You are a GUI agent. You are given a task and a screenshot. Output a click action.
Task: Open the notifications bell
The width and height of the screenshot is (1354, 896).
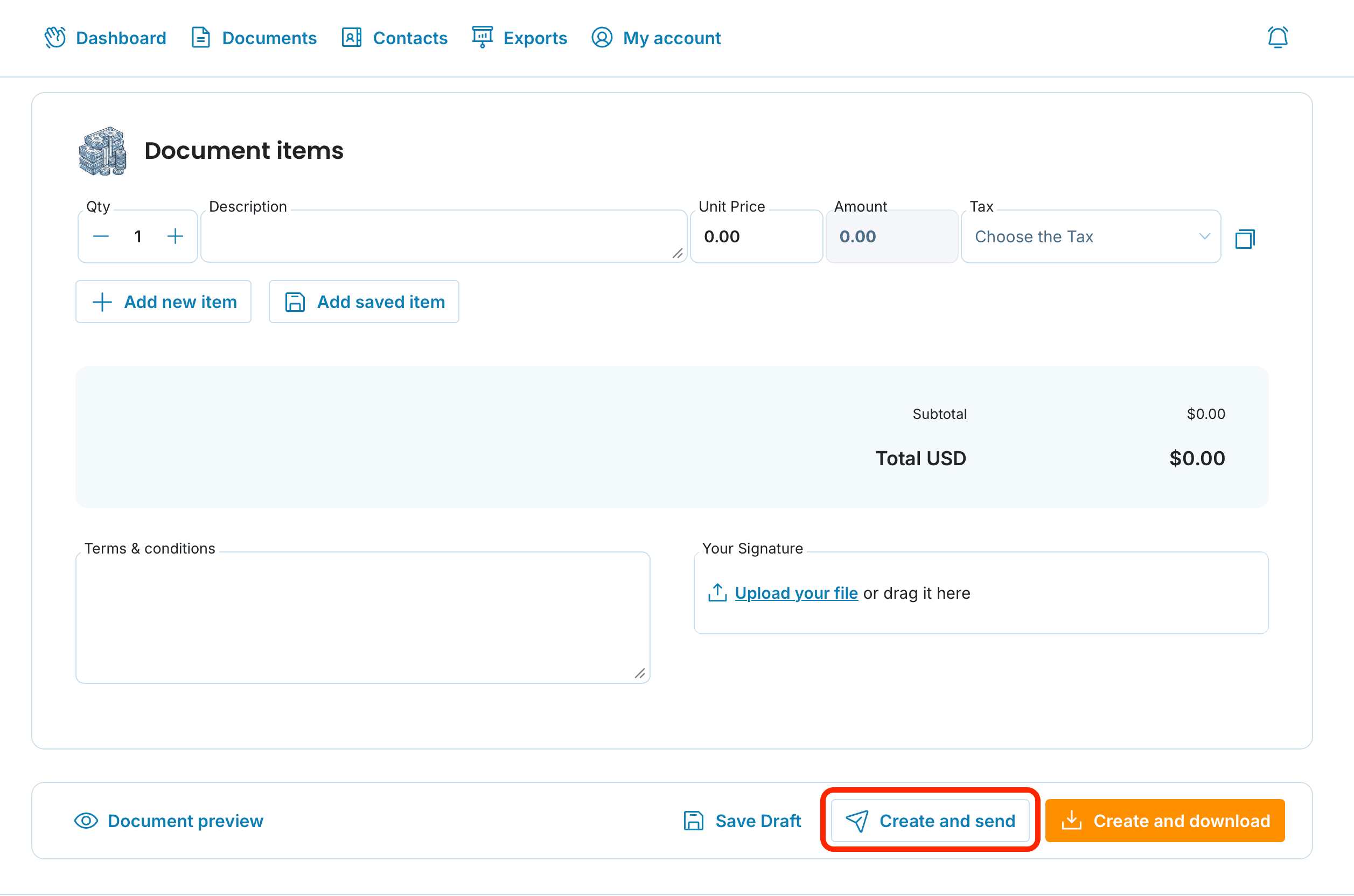point(1278,38)
